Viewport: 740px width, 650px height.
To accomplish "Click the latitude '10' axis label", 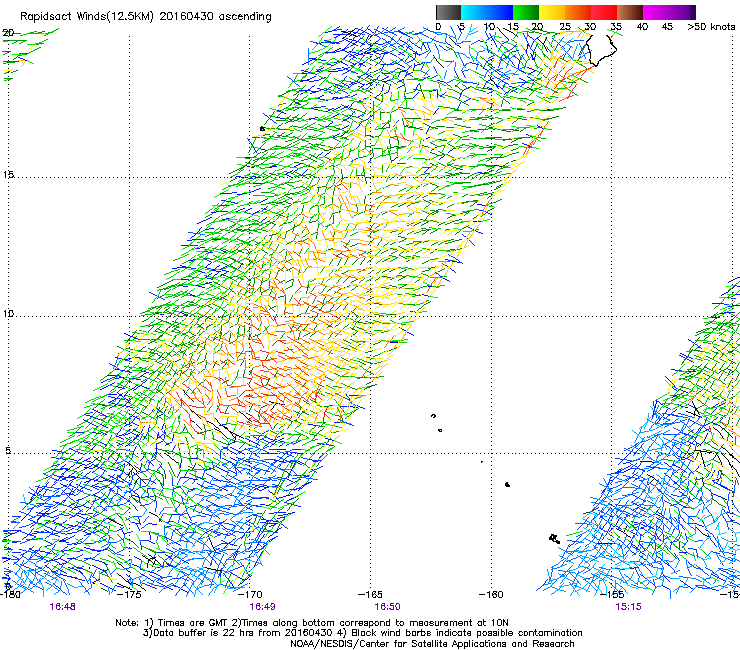I will [8, 313].
